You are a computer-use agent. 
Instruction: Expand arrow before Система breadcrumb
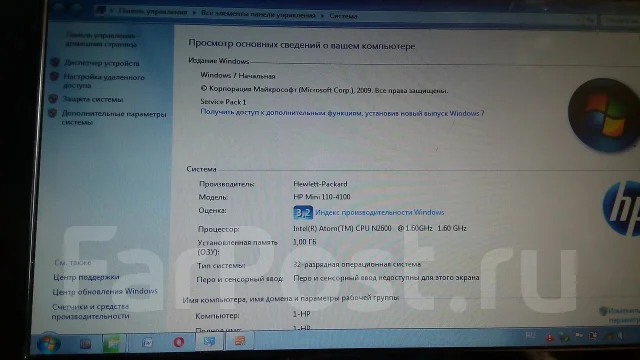322,16
